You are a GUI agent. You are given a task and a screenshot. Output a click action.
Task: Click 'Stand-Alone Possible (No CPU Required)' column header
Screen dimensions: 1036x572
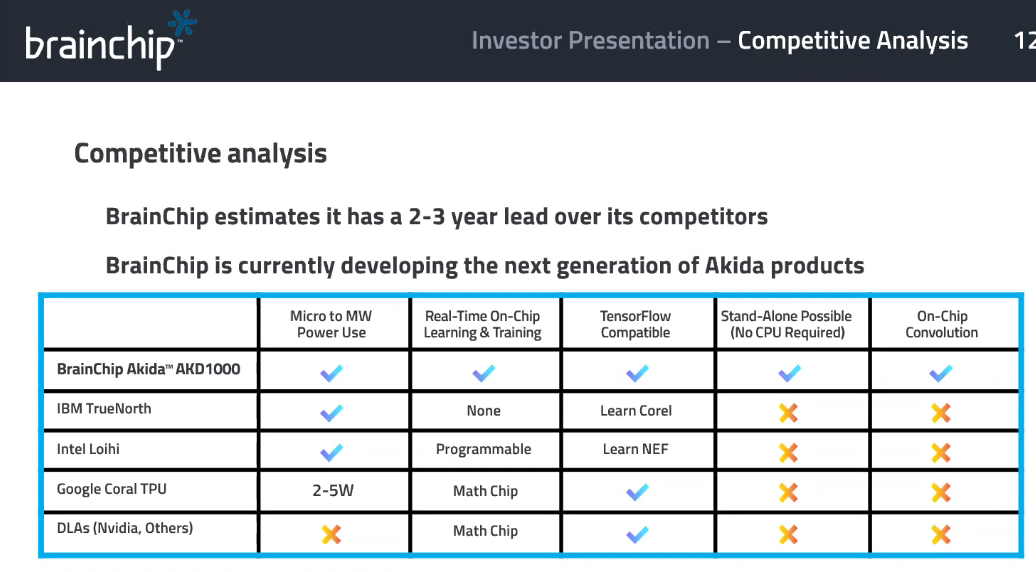(x=786, y=324)
